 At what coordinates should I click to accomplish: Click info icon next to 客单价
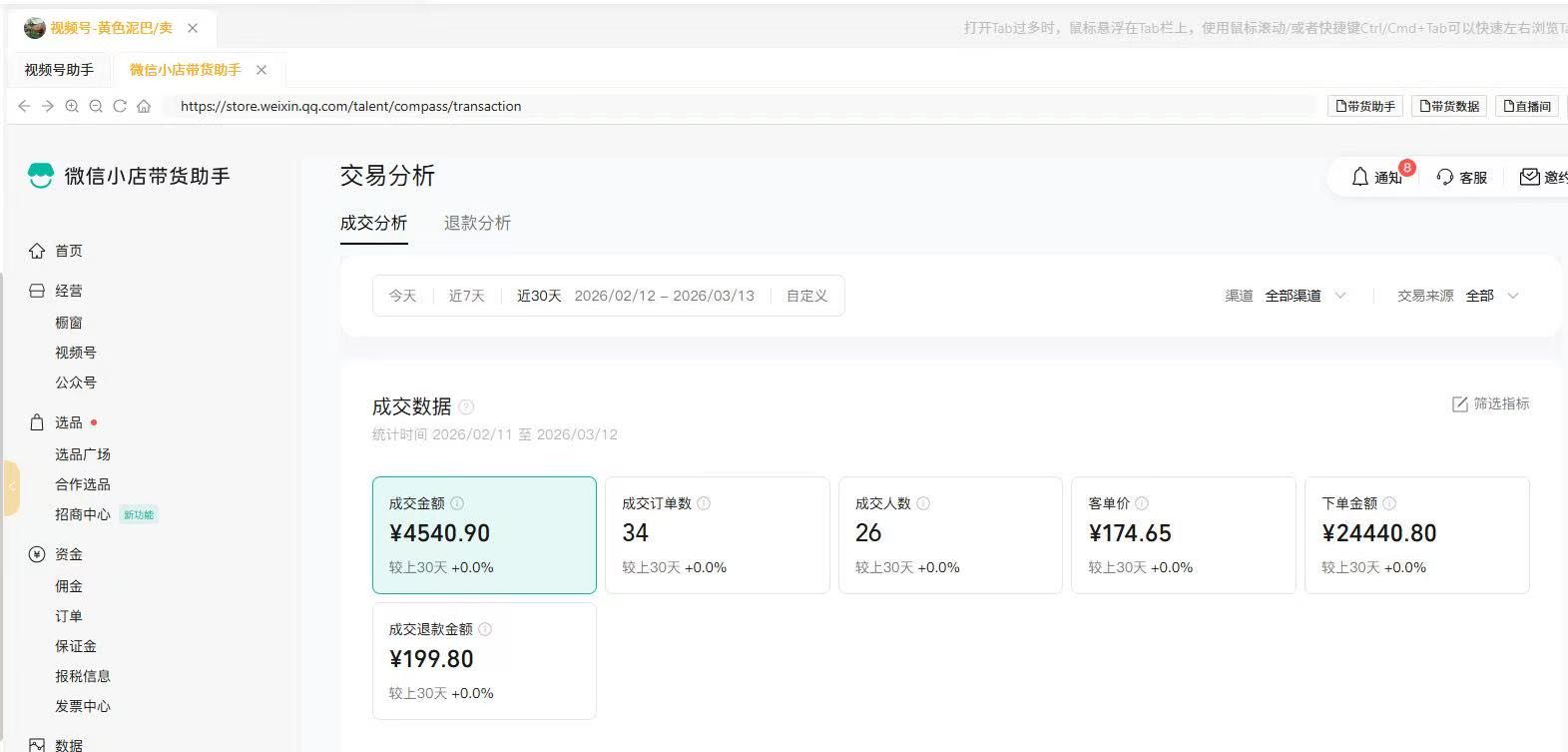(x=1142, y=503)
